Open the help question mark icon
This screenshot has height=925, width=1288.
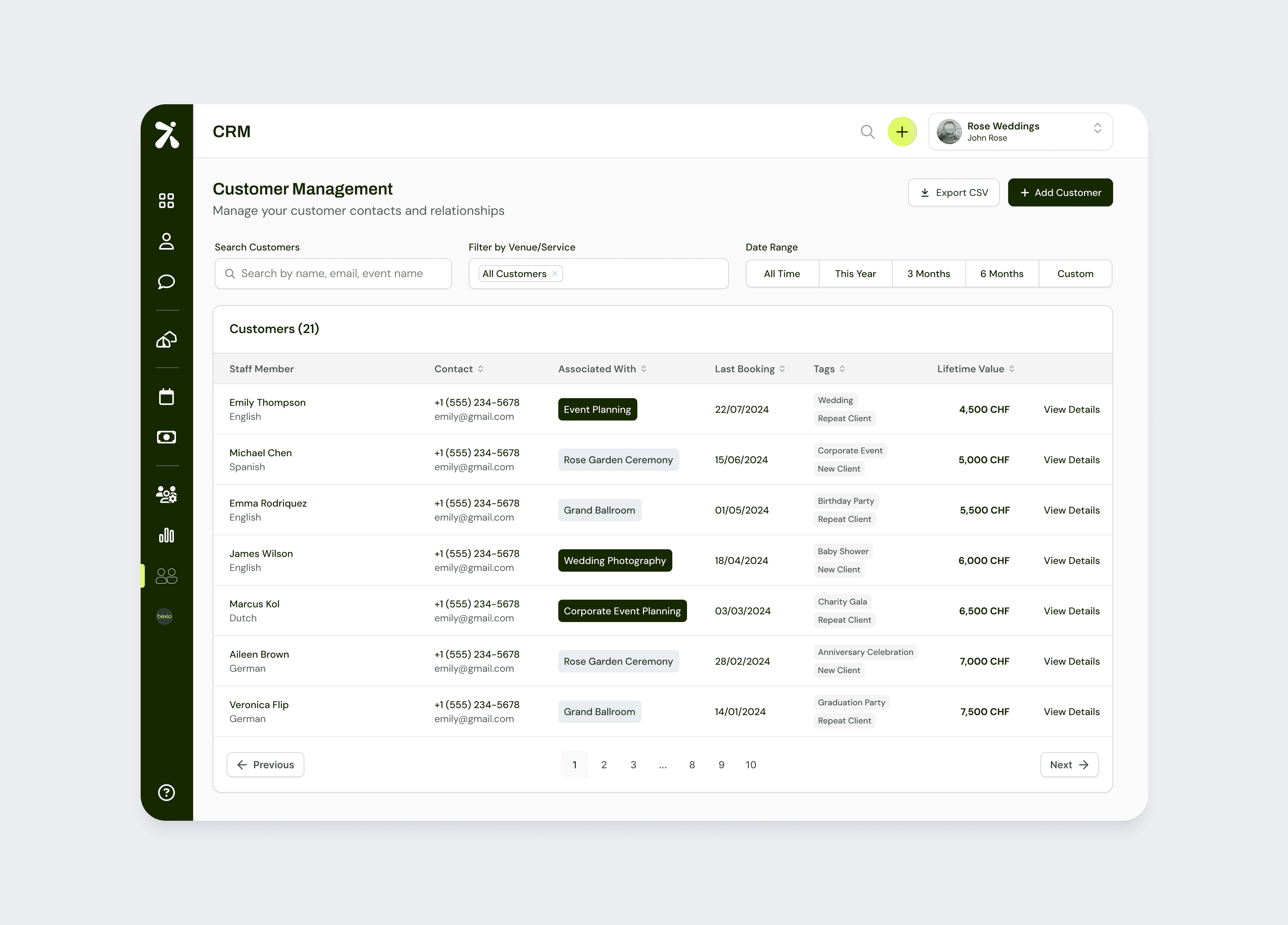(x=167, y=792)
